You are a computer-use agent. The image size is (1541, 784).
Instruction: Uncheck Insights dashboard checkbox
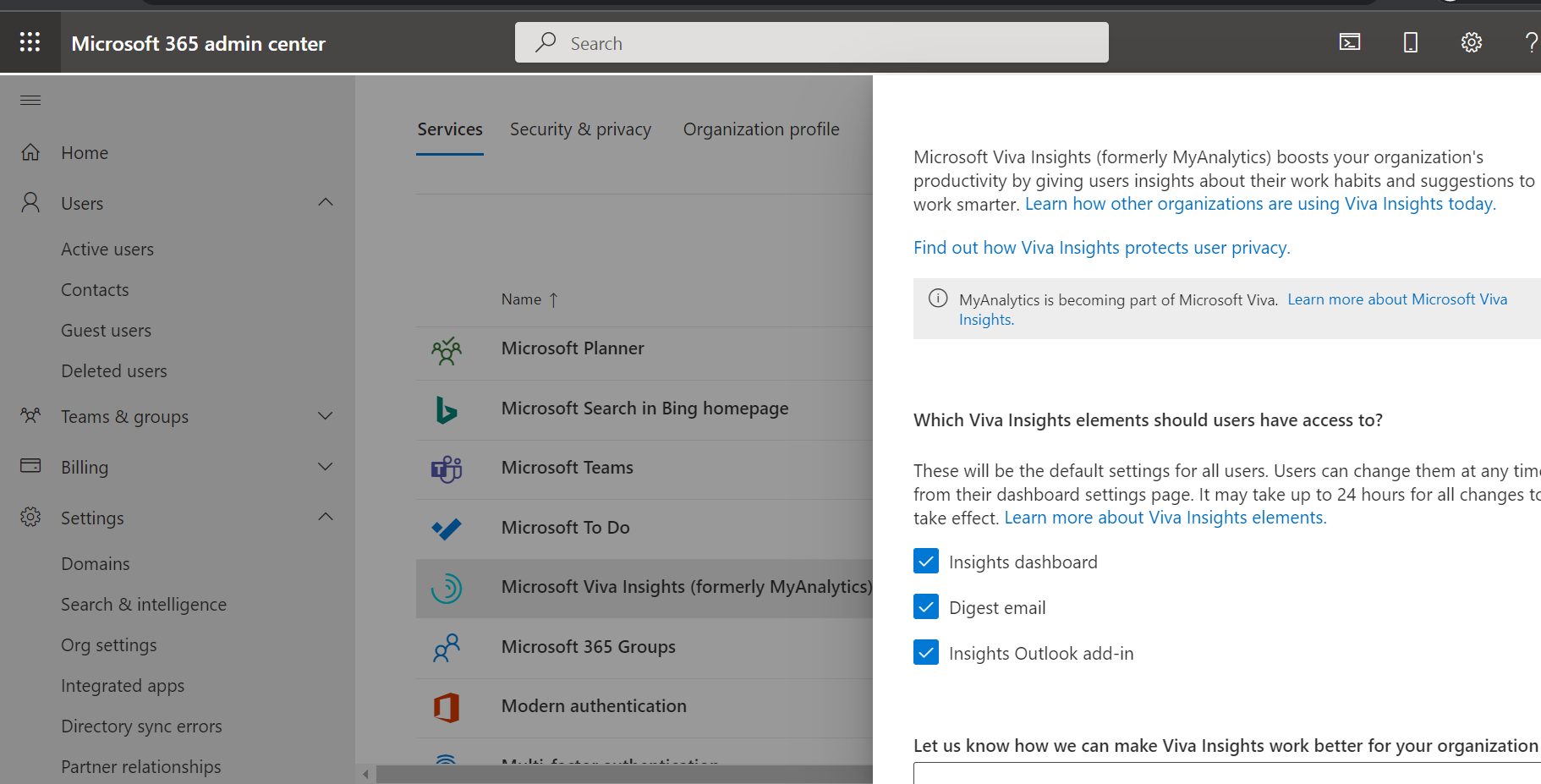[926, 561]
